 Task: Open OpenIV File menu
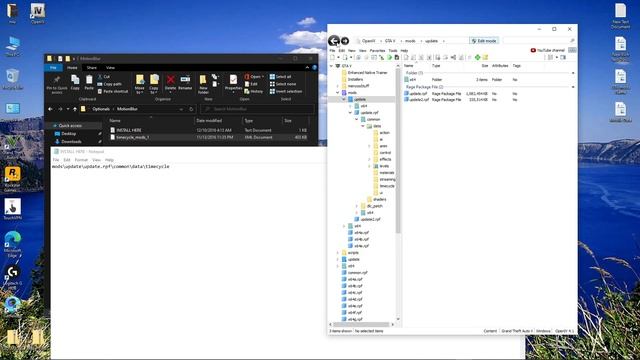332,51
